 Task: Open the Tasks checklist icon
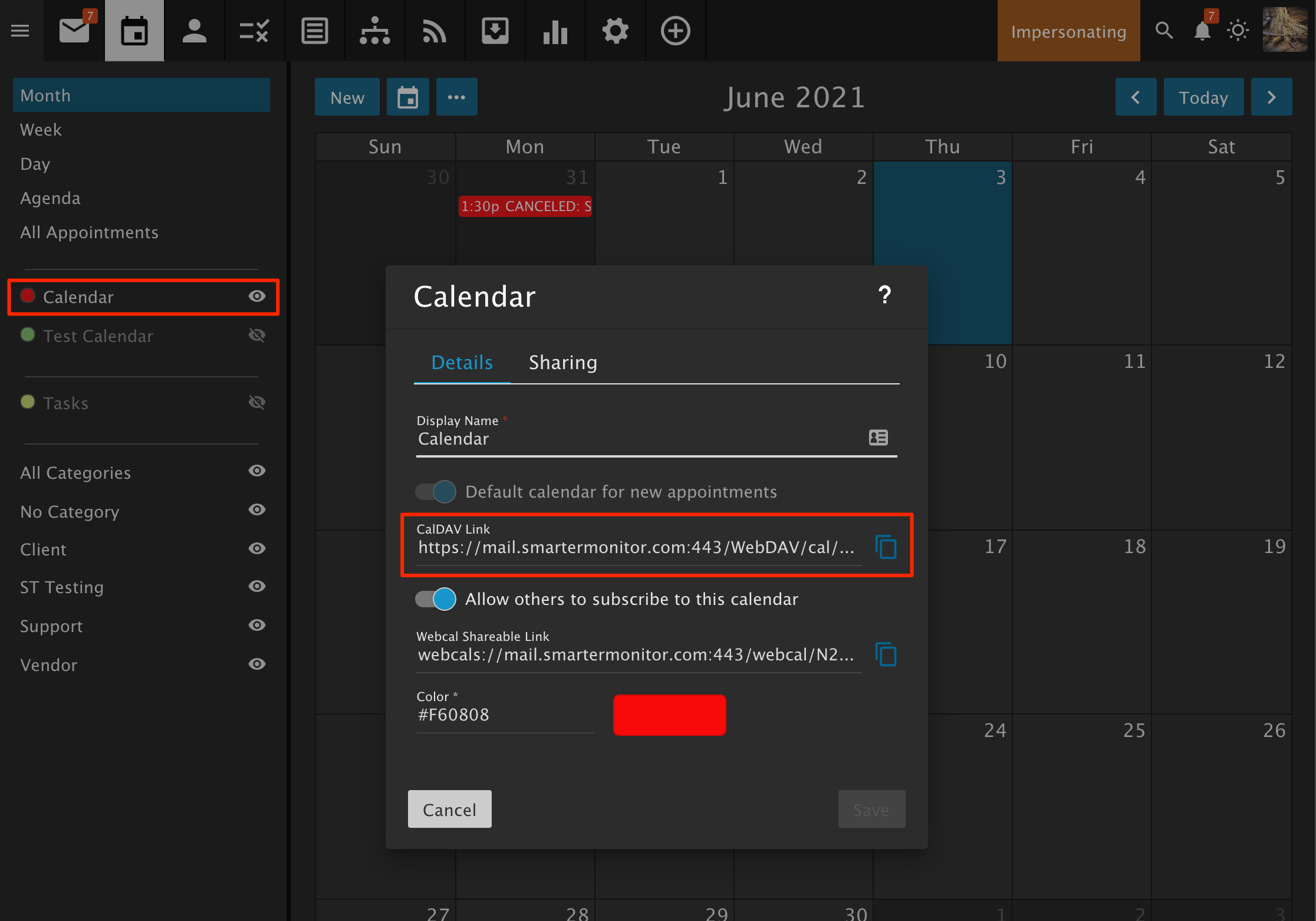(254, 31)
